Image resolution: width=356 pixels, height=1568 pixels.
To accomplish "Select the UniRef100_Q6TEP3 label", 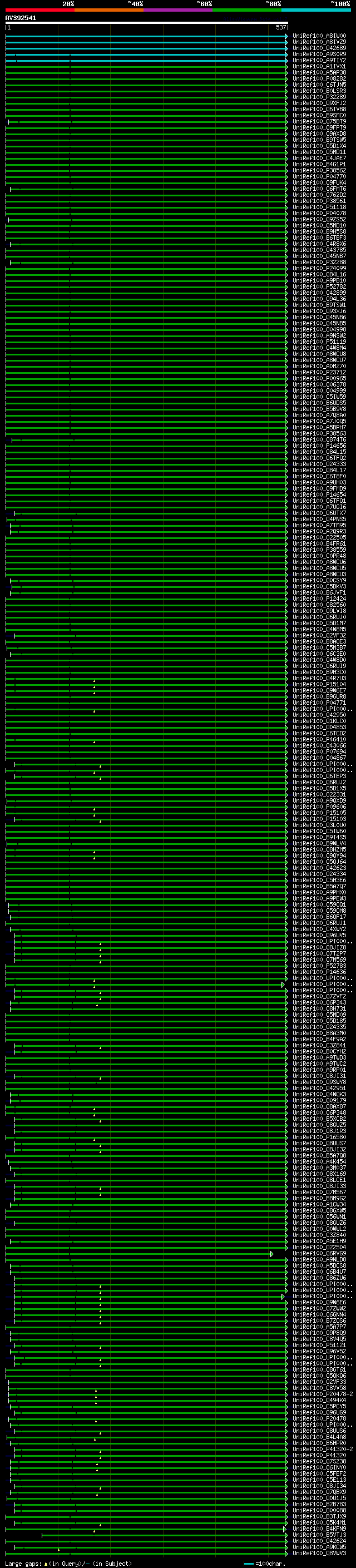I will (x=319, y=776).
